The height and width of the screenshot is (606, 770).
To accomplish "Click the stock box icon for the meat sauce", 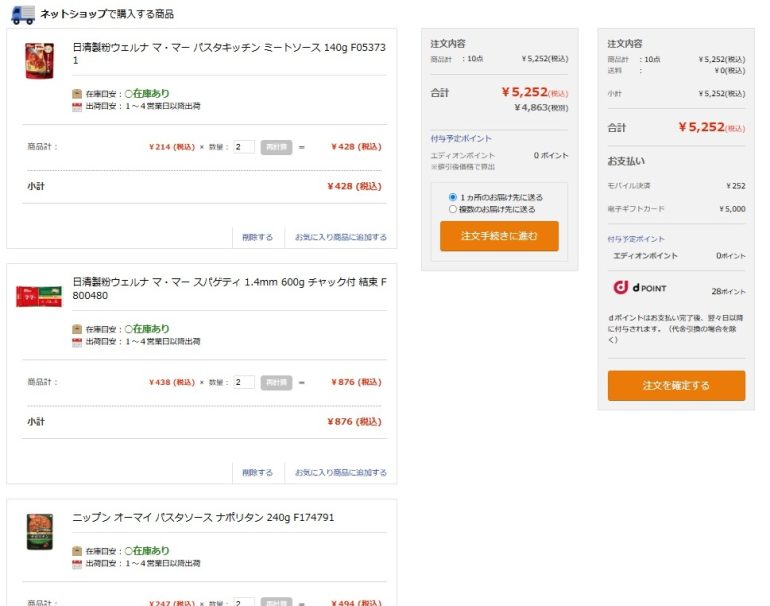I will 77,93.
